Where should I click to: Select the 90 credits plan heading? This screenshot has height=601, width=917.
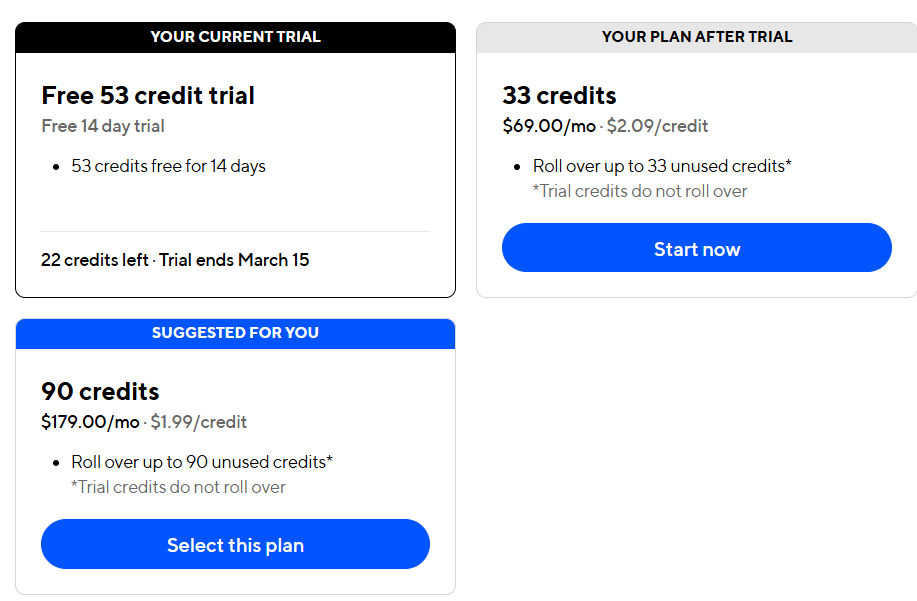(x=100, y=391)
